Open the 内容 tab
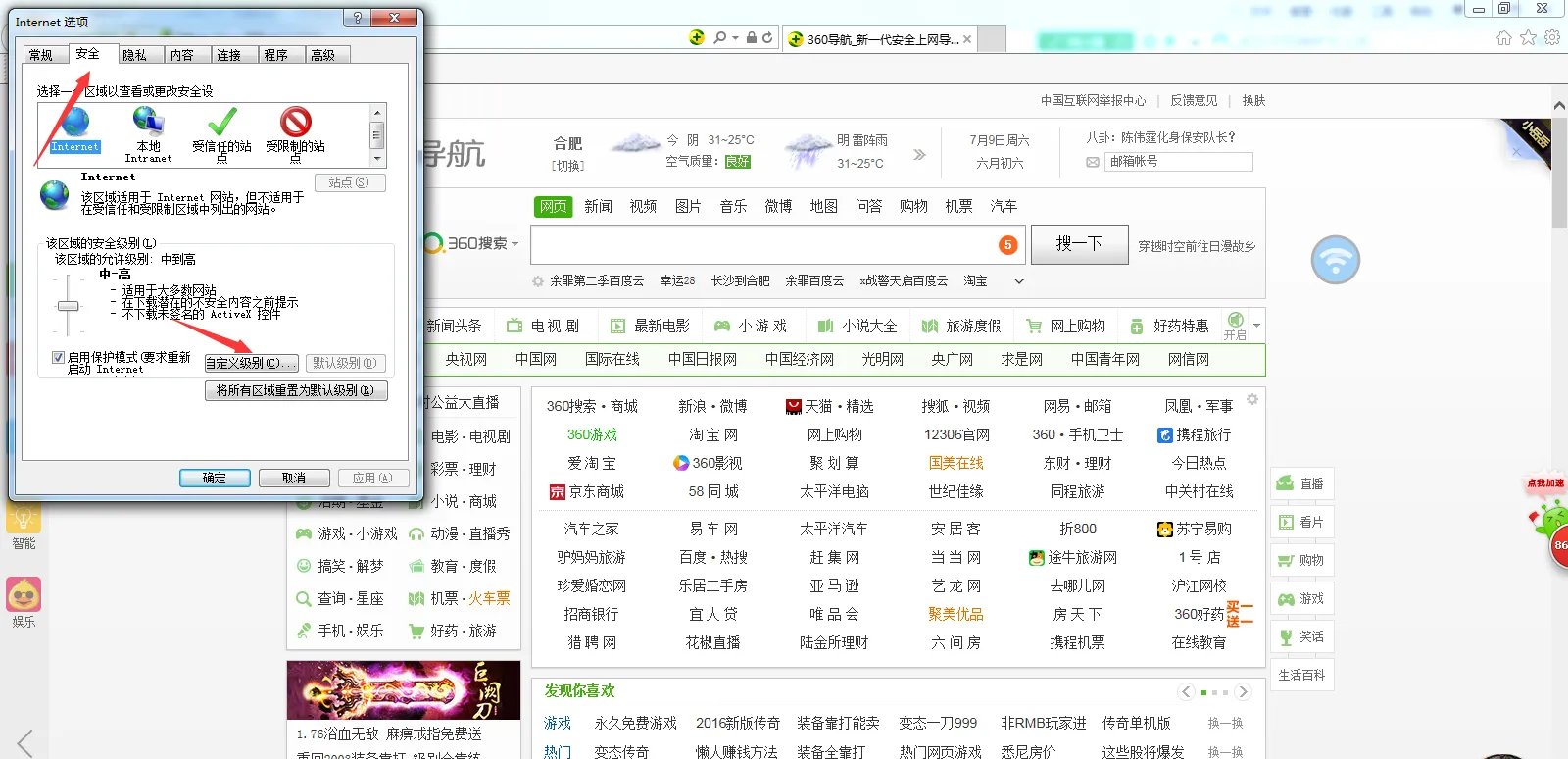This screenshot has width=1568, height=759. coord(182,55)
